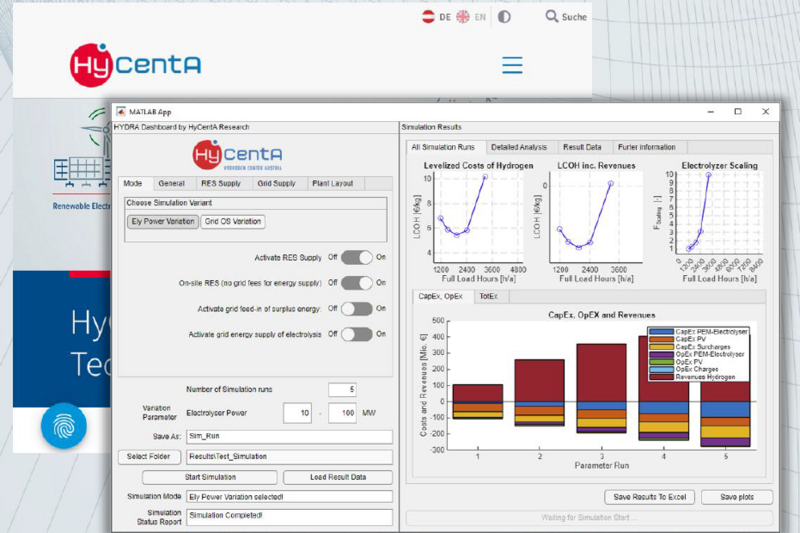800x533 pixels.
Task: Open the TotEx chart tab
Action: click(488, 296)
